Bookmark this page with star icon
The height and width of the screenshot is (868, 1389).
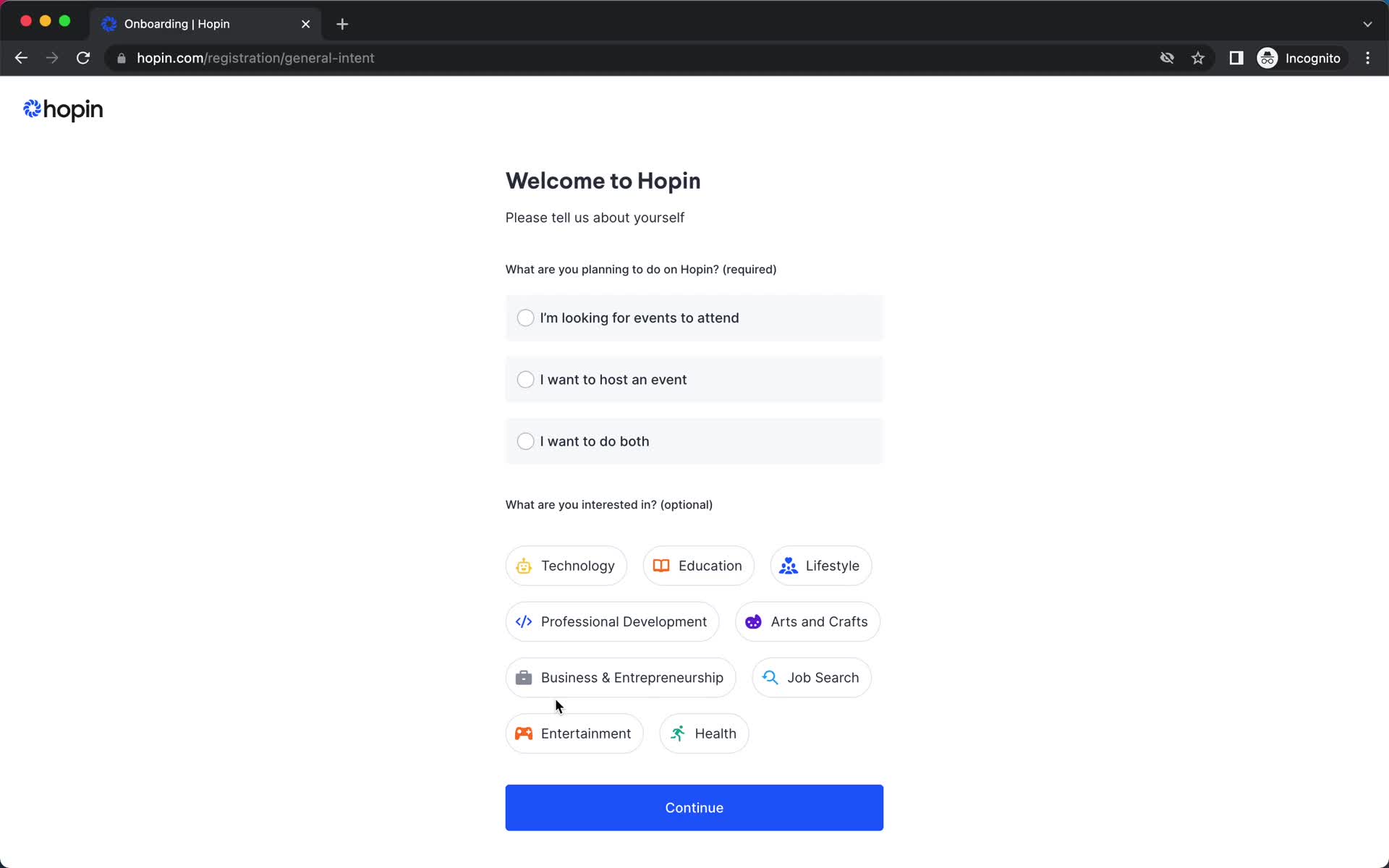pos(1198,58)
